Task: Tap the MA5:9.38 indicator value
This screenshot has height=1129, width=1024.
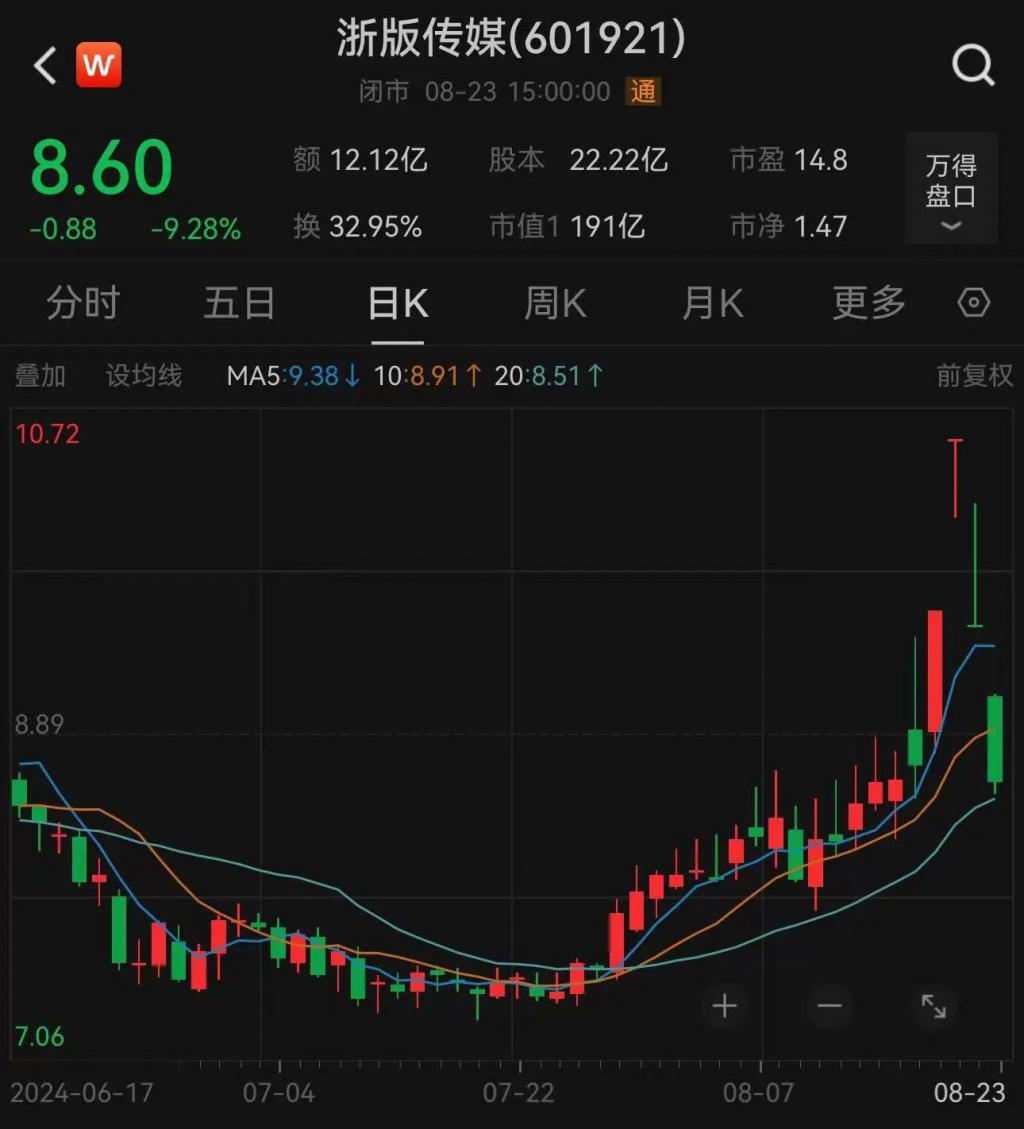Action: coord(293,375)
